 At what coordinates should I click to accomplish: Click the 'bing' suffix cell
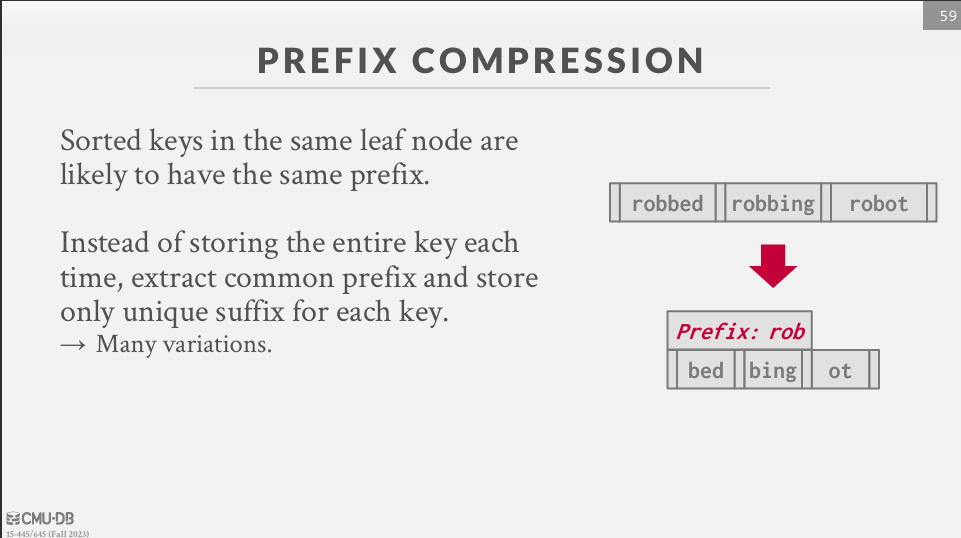[772, 369]
